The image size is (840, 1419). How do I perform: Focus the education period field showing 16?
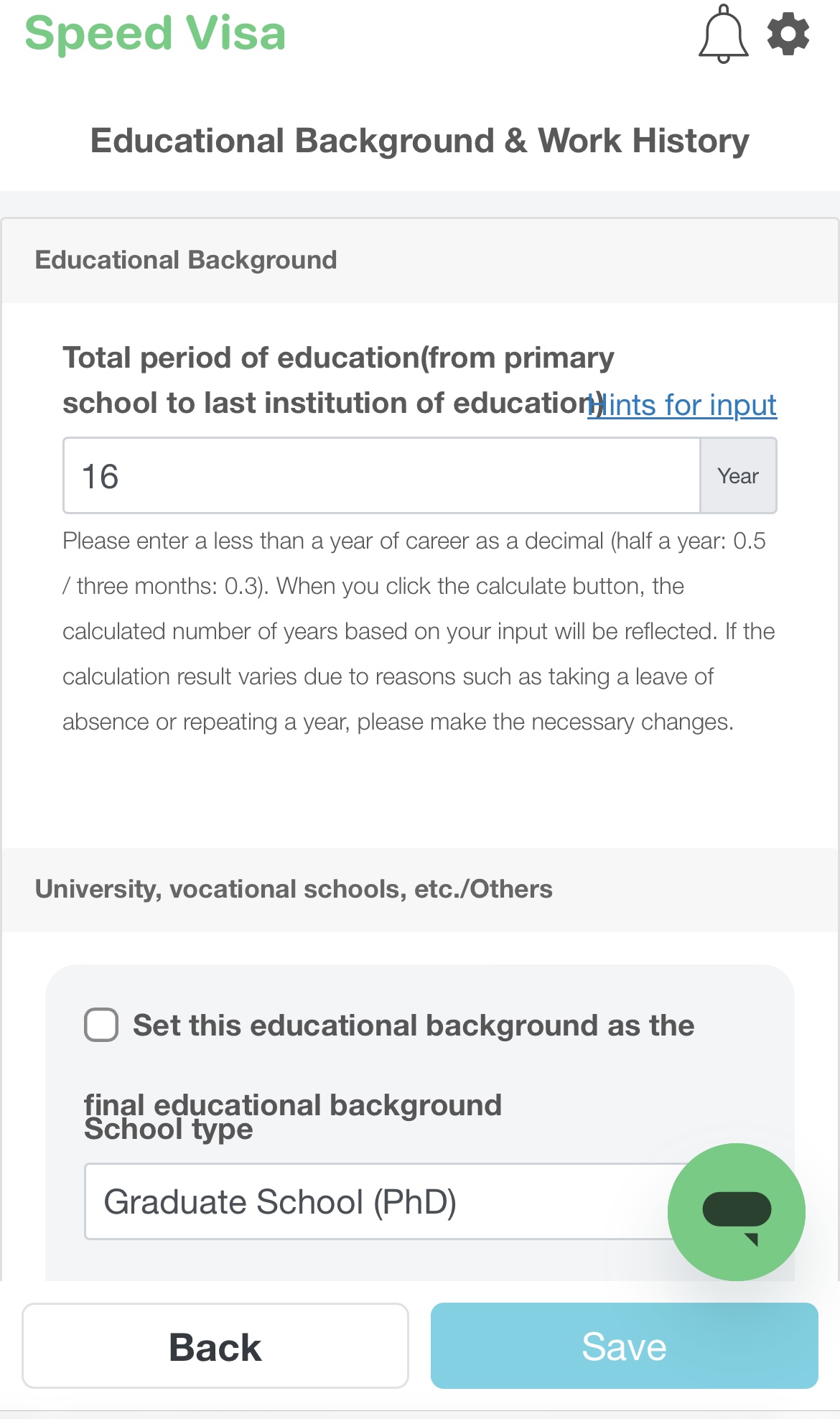[x=381, y=475]
